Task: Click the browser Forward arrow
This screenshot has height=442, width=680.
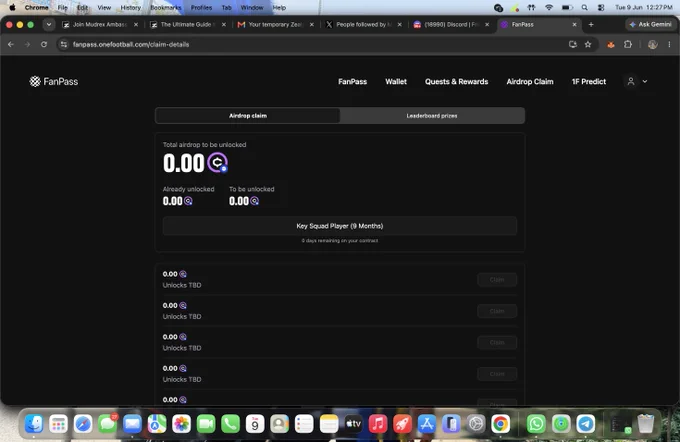Action: pos(27,44)
